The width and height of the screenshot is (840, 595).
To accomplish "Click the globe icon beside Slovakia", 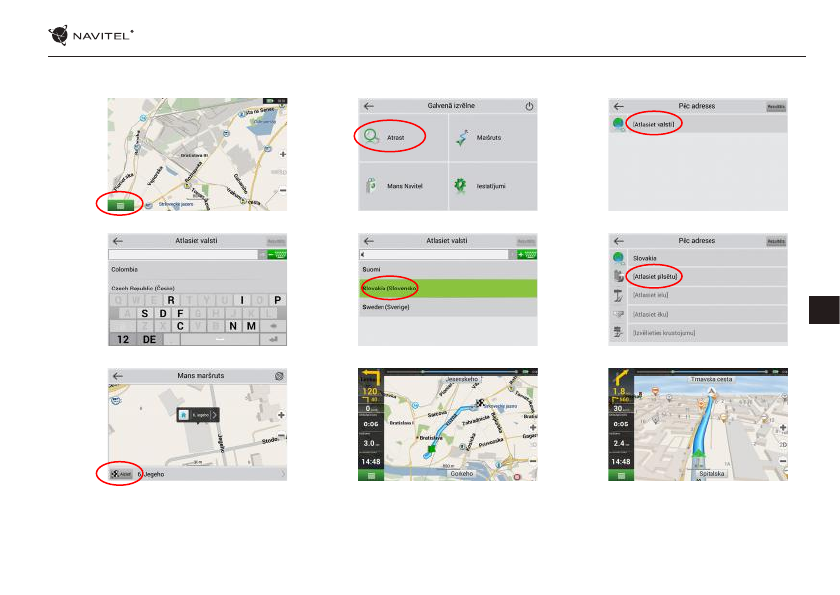I will 618,258.
